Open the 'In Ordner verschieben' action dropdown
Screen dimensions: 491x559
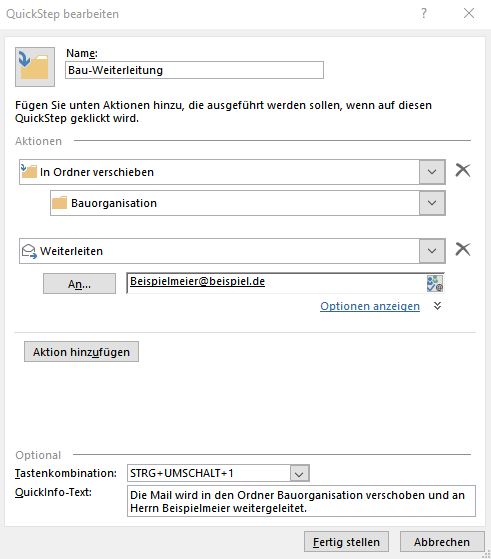tap(432, 172)
